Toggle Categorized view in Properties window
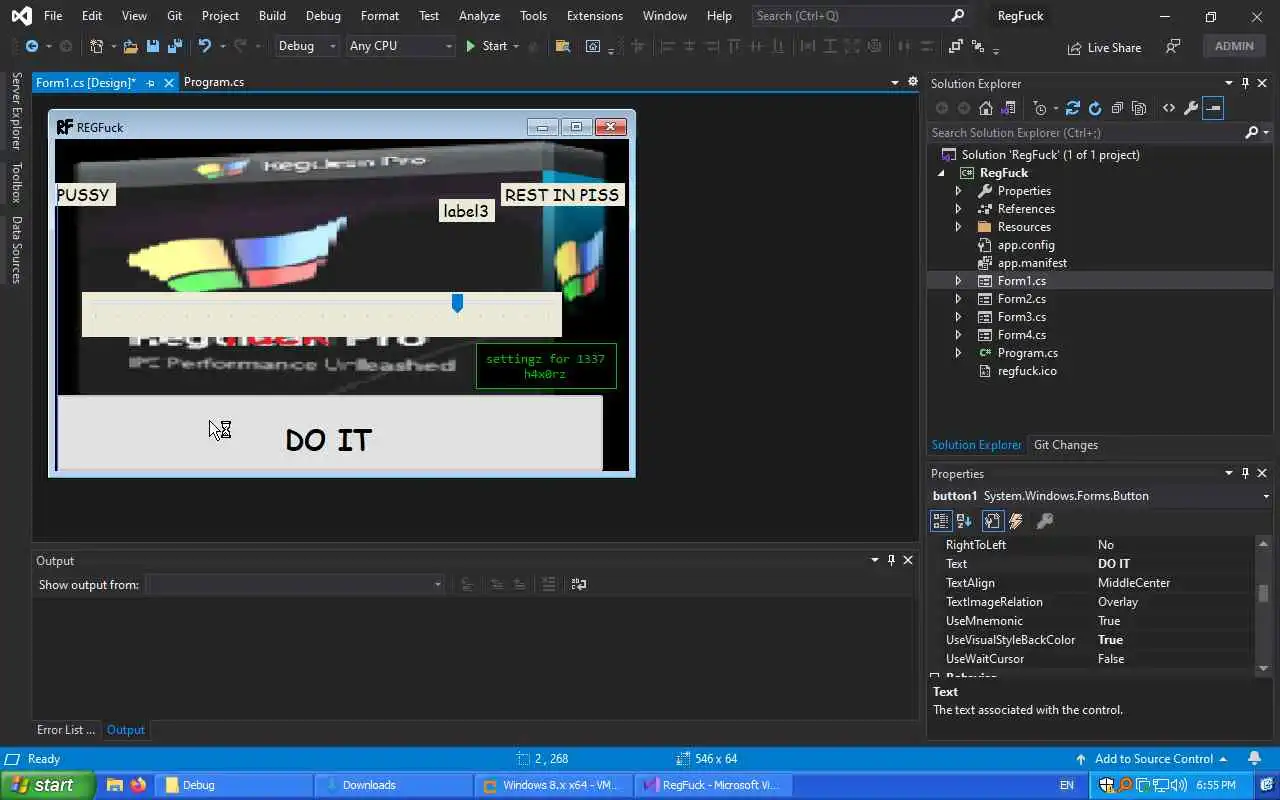This screenshot has width=1280, height=800. click(x=940, y=521)
